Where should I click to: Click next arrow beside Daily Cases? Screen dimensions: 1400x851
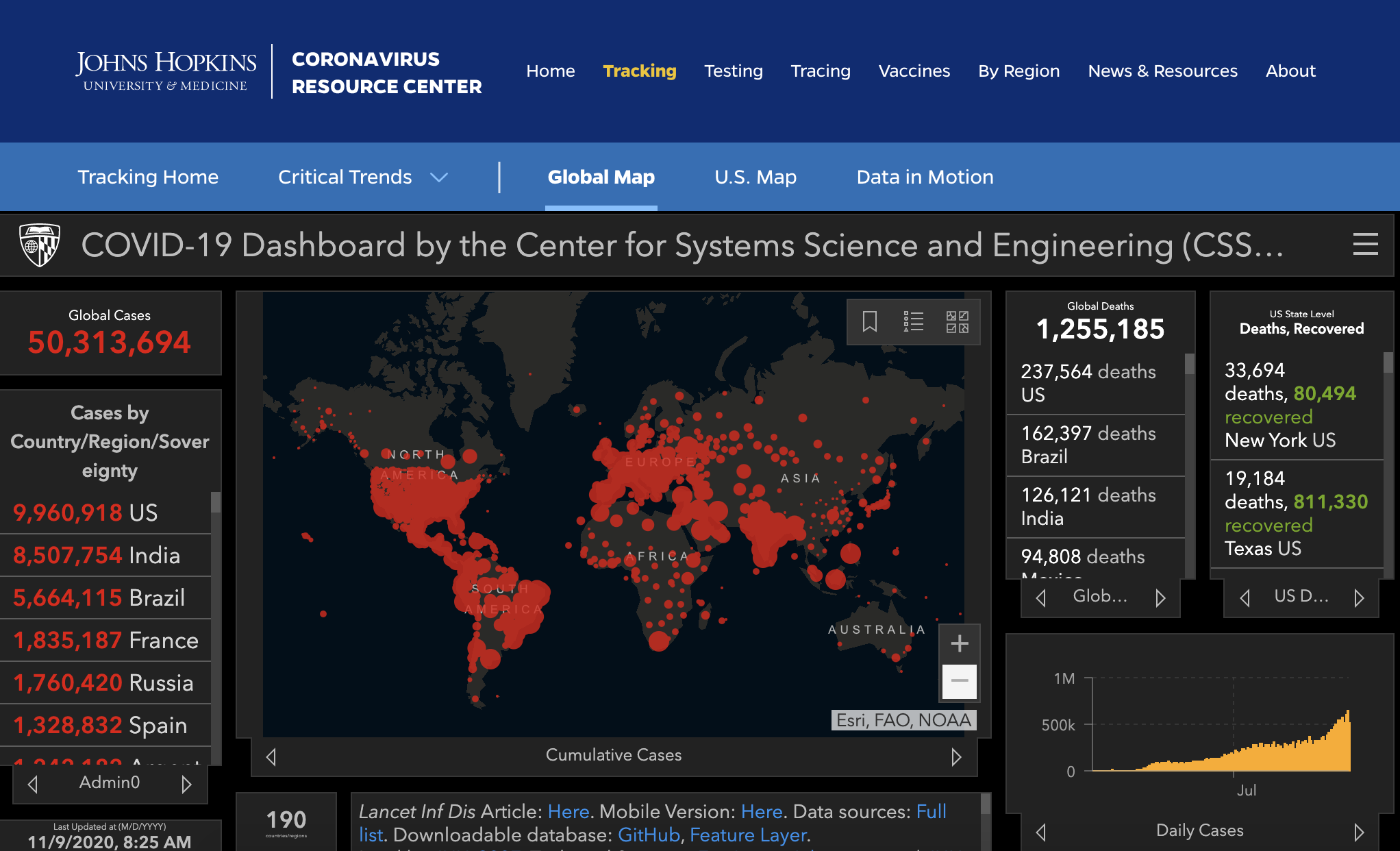pos(1359,832)
